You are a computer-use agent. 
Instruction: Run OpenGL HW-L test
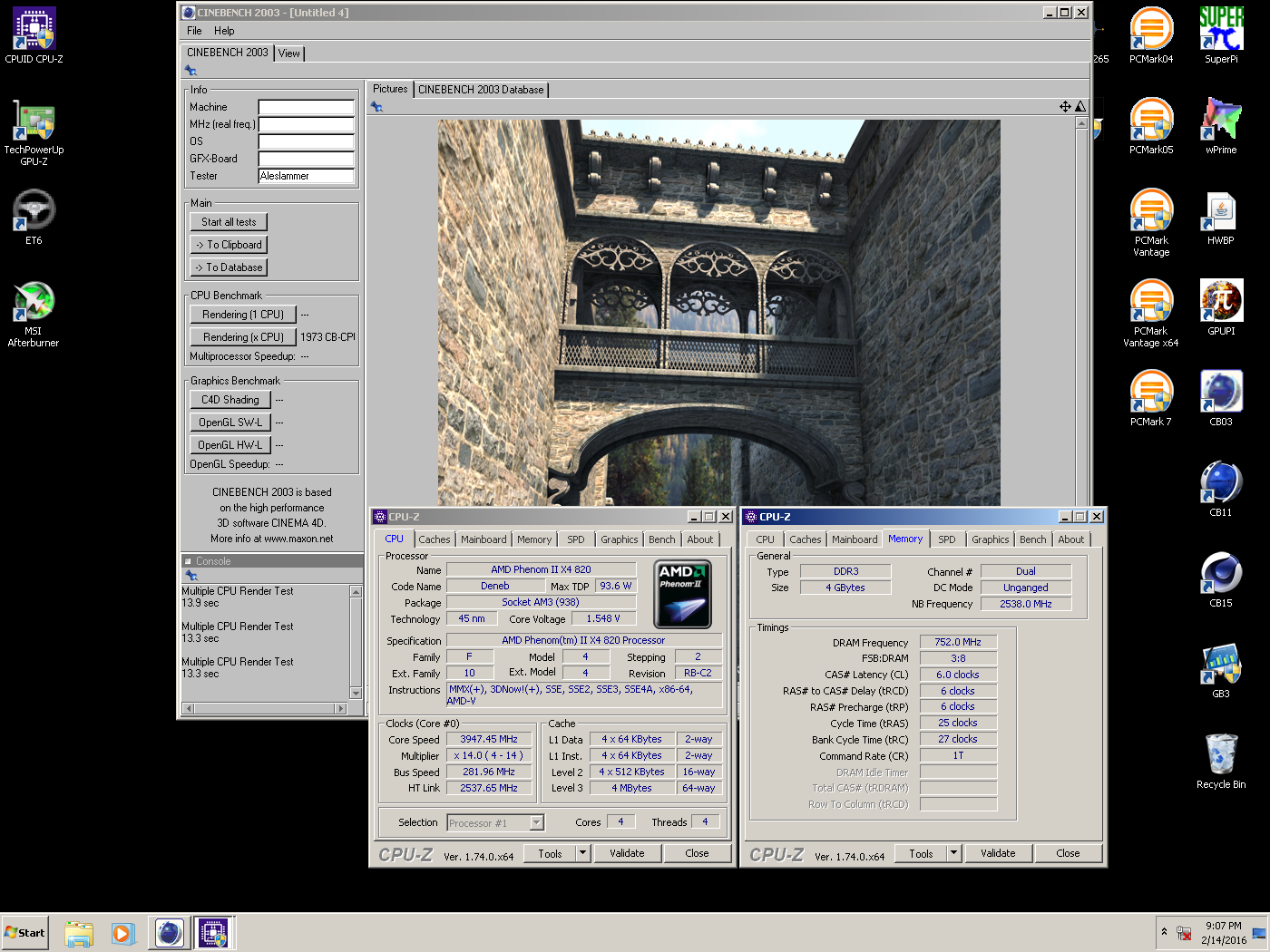[x=230, y=445]
